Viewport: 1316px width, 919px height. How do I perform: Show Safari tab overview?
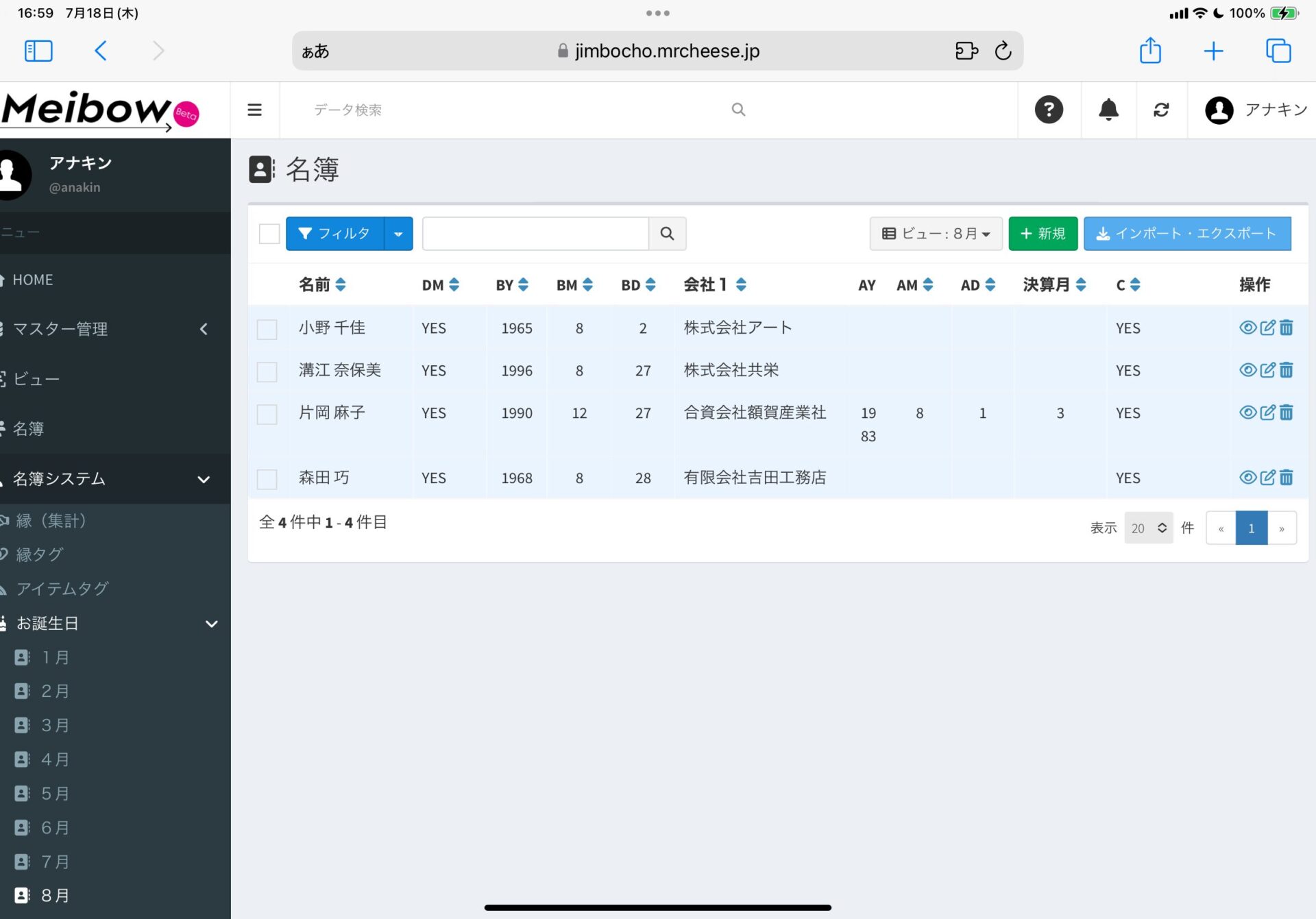[x=1278, y=51]
